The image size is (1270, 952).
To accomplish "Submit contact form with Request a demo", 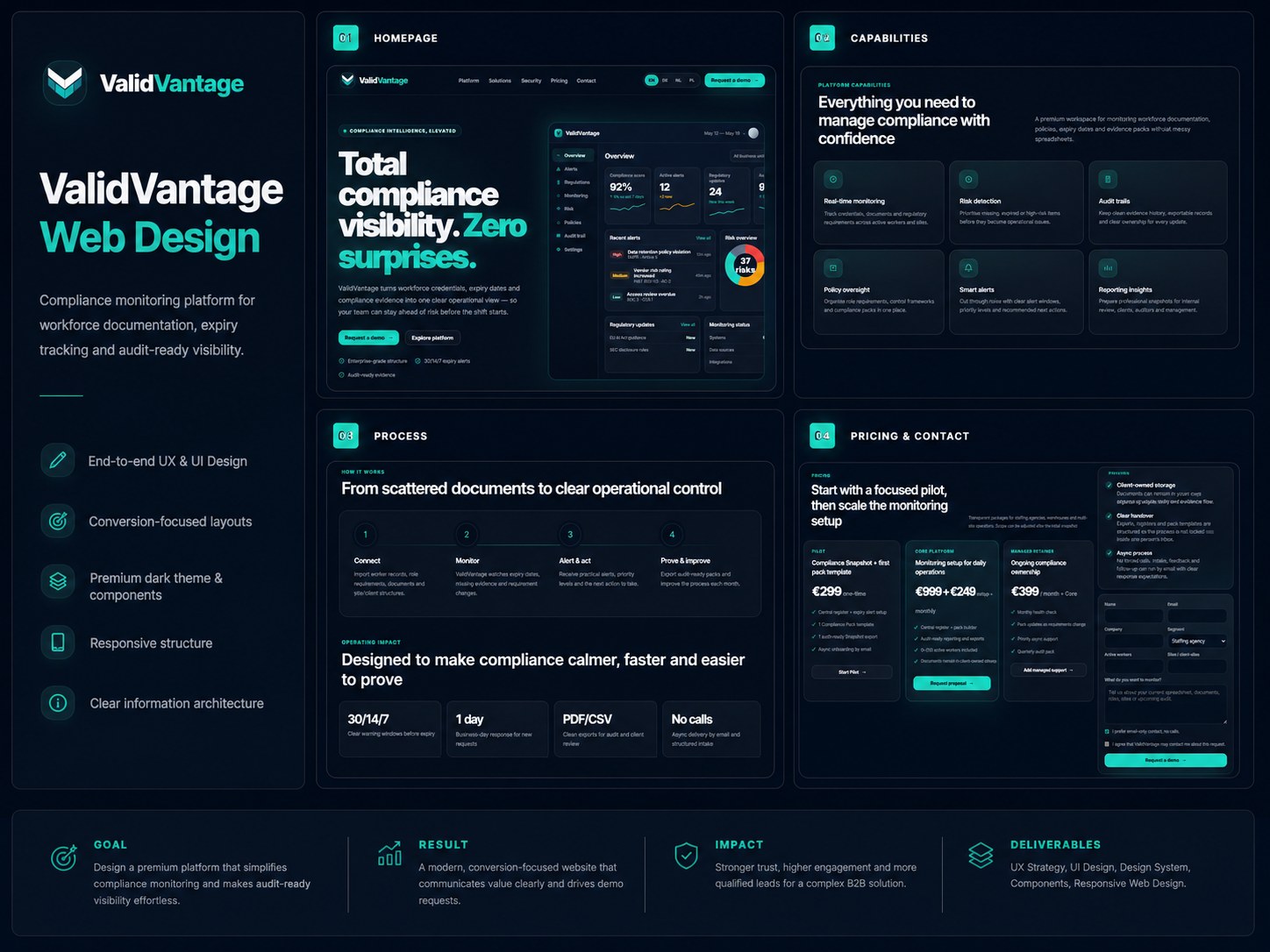I will pyautogui.click(x=1166, y=760).
